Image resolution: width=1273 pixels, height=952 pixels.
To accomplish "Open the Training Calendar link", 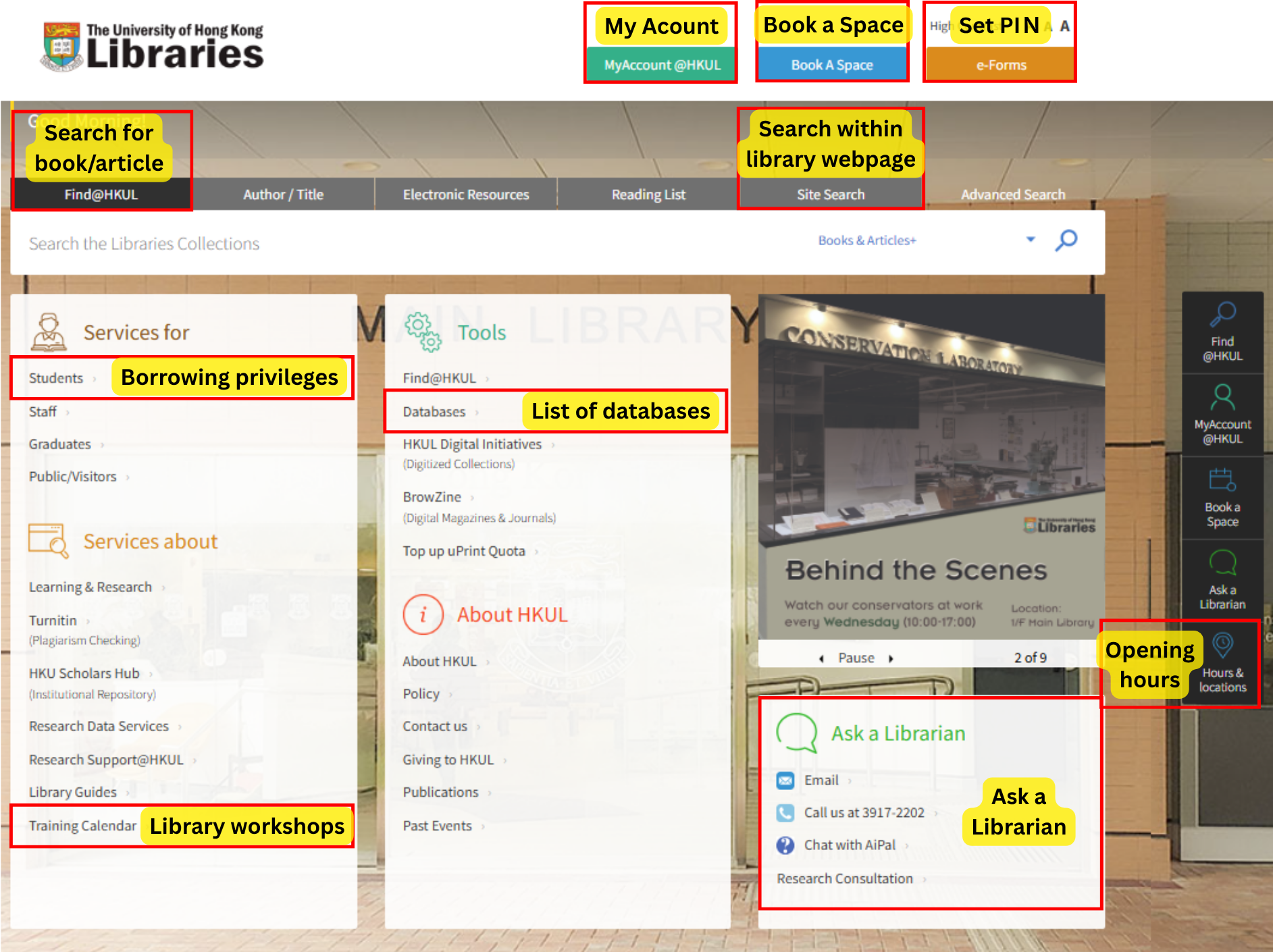I will point(82,826).
